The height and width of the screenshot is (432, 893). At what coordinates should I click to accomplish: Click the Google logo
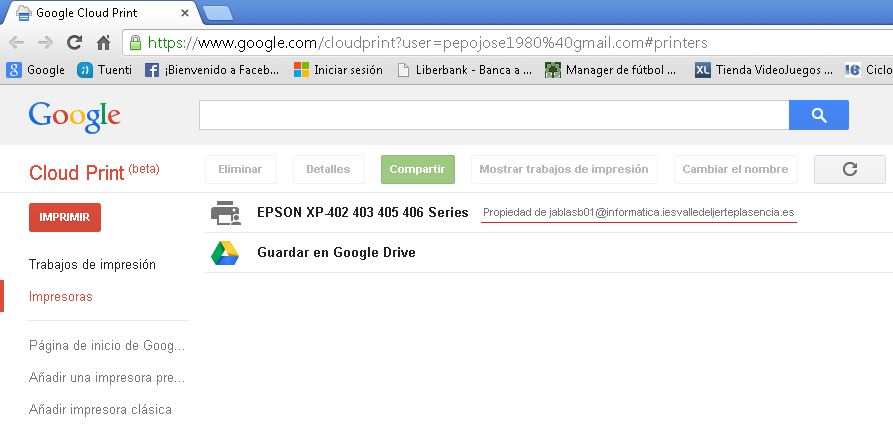75,115
